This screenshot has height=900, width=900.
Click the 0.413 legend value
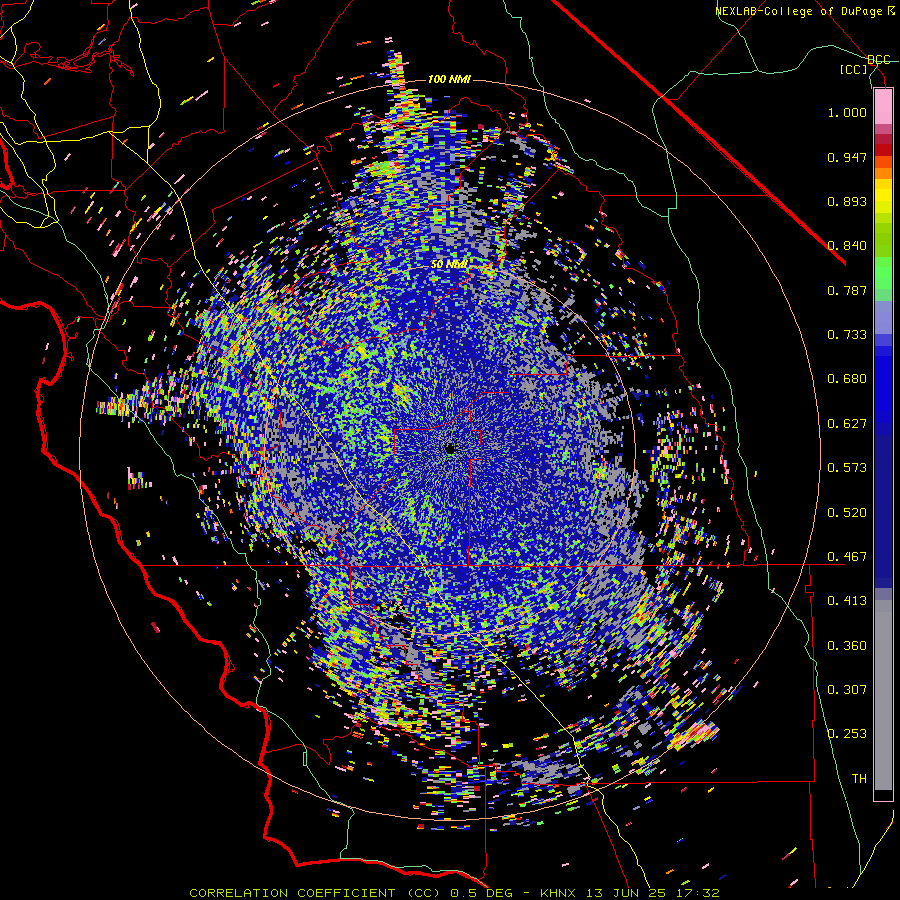847,601
